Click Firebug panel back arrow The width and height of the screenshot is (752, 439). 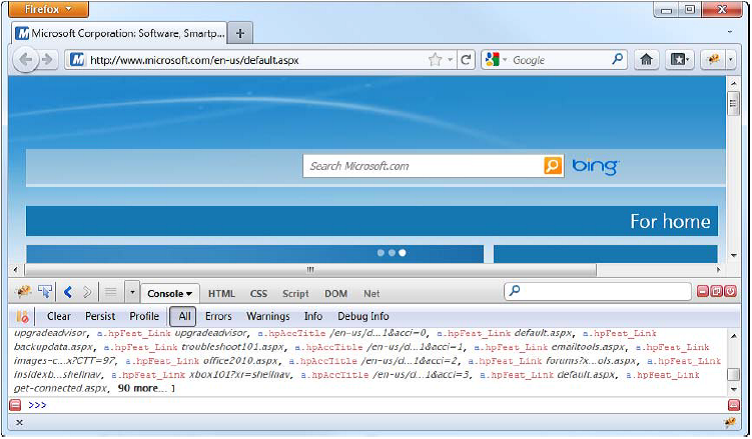coord(68,292)
